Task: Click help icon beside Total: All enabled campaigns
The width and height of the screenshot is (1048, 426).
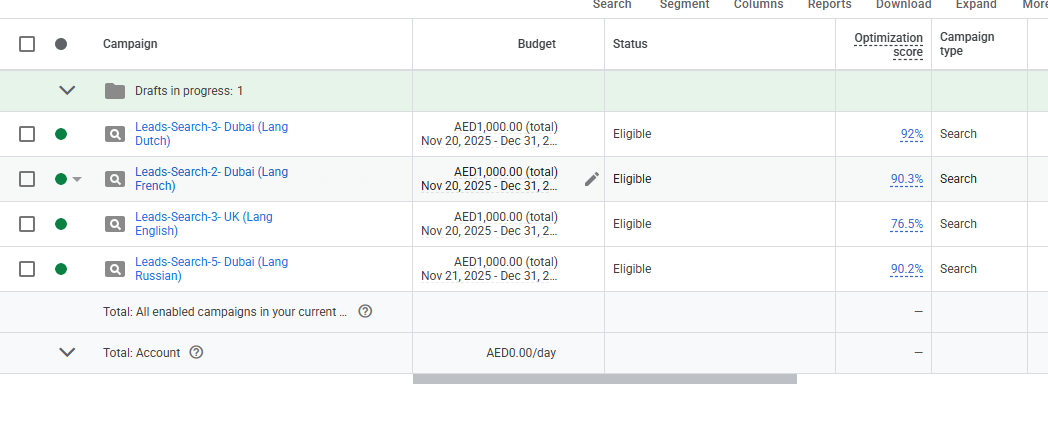Action: click(365, 311)
